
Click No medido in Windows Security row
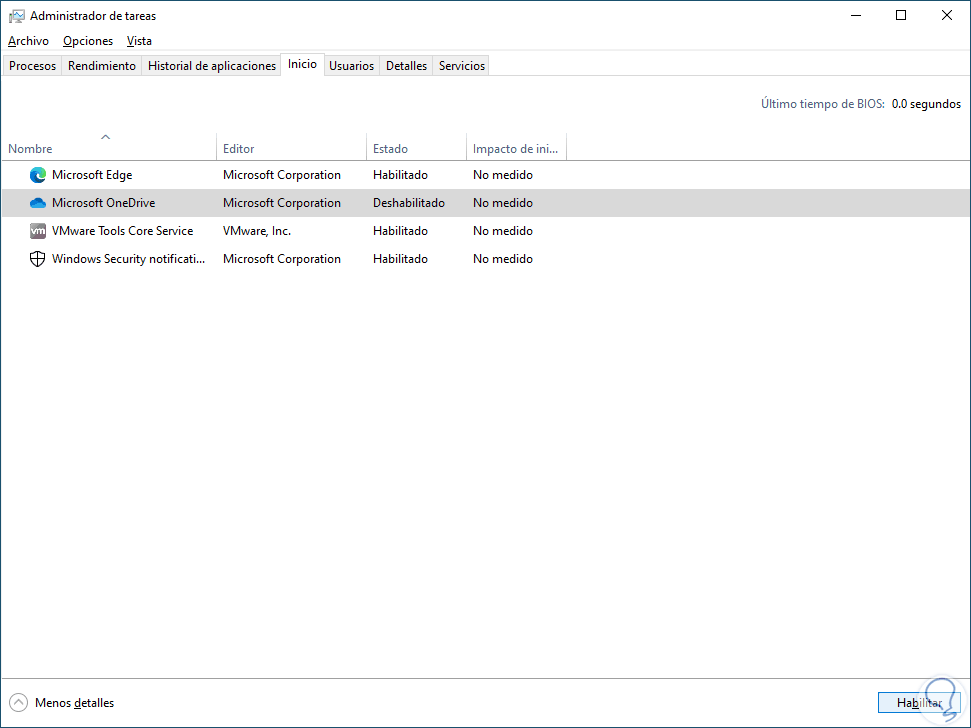pos(503,259)
